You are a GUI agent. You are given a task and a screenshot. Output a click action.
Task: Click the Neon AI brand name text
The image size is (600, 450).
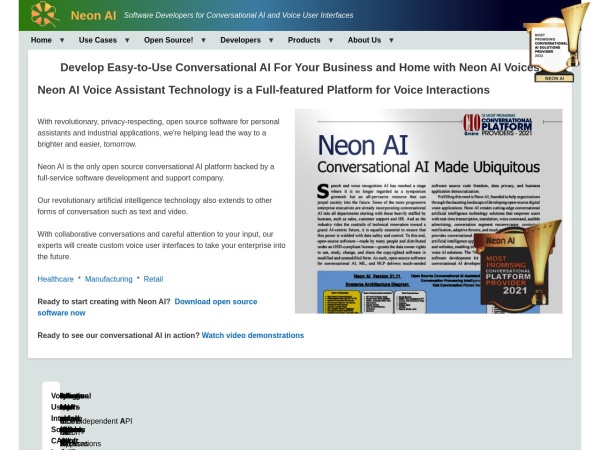(93, 15)
